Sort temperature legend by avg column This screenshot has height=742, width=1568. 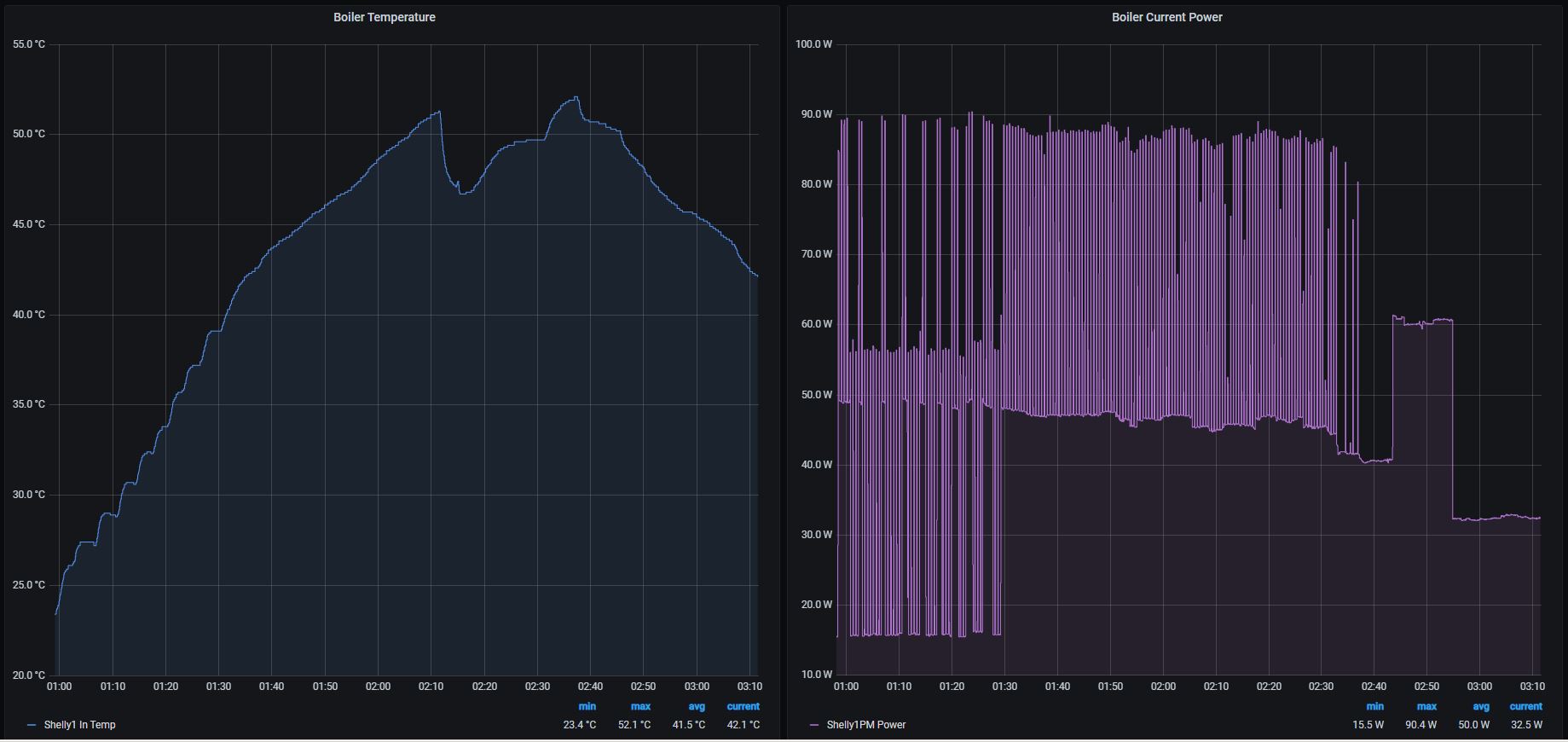pyautogui.click(x=696, y=706)
